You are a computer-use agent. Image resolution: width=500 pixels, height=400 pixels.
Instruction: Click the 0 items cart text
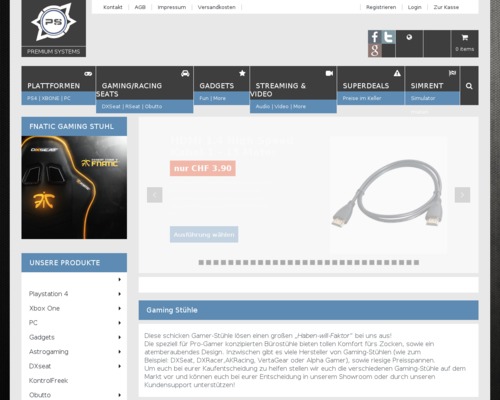coord(465,49)
